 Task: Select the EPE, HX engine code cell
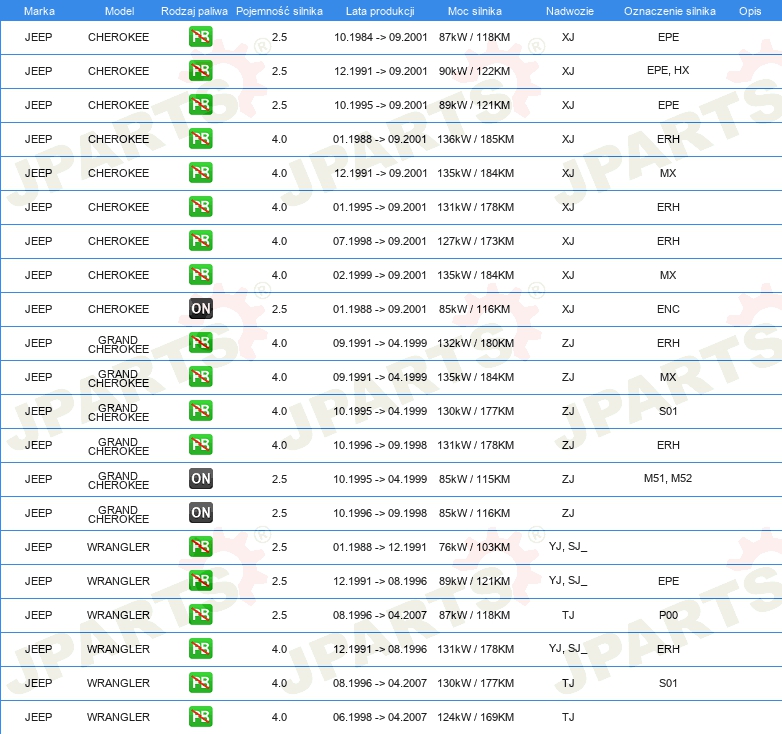click(668, 70)
